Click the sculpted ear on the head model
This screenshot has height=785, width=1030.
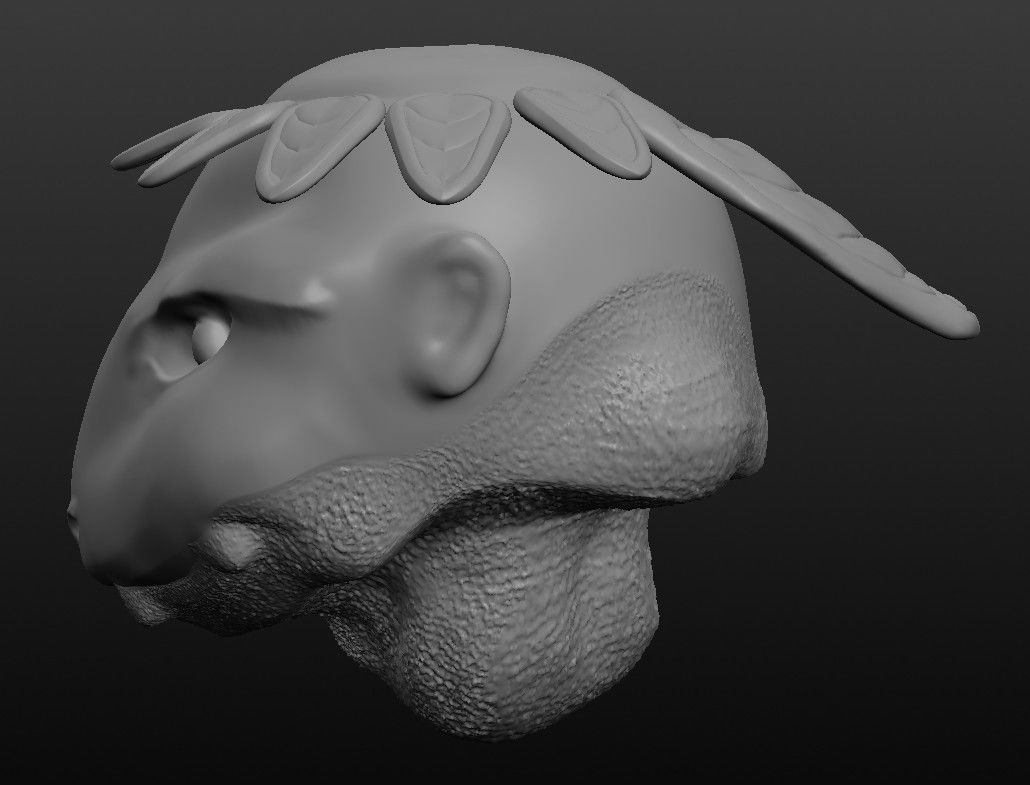[464, 315]
